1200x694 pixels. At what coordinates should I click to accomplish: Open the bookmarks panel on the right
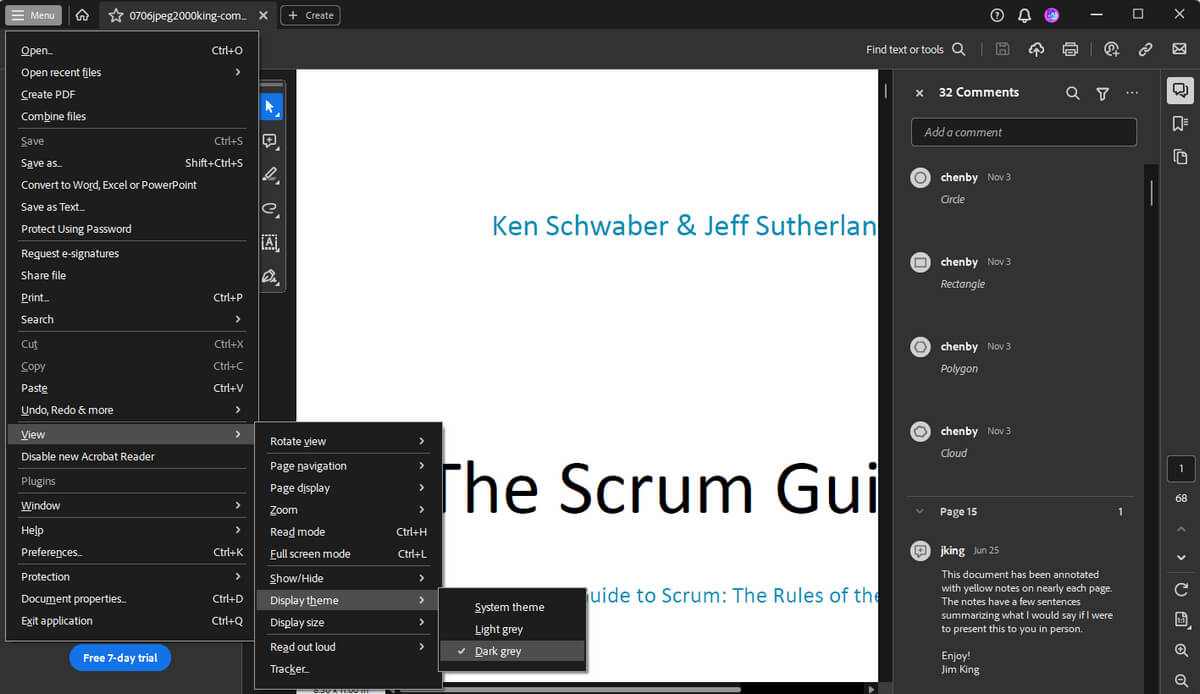pos(1181,123)
